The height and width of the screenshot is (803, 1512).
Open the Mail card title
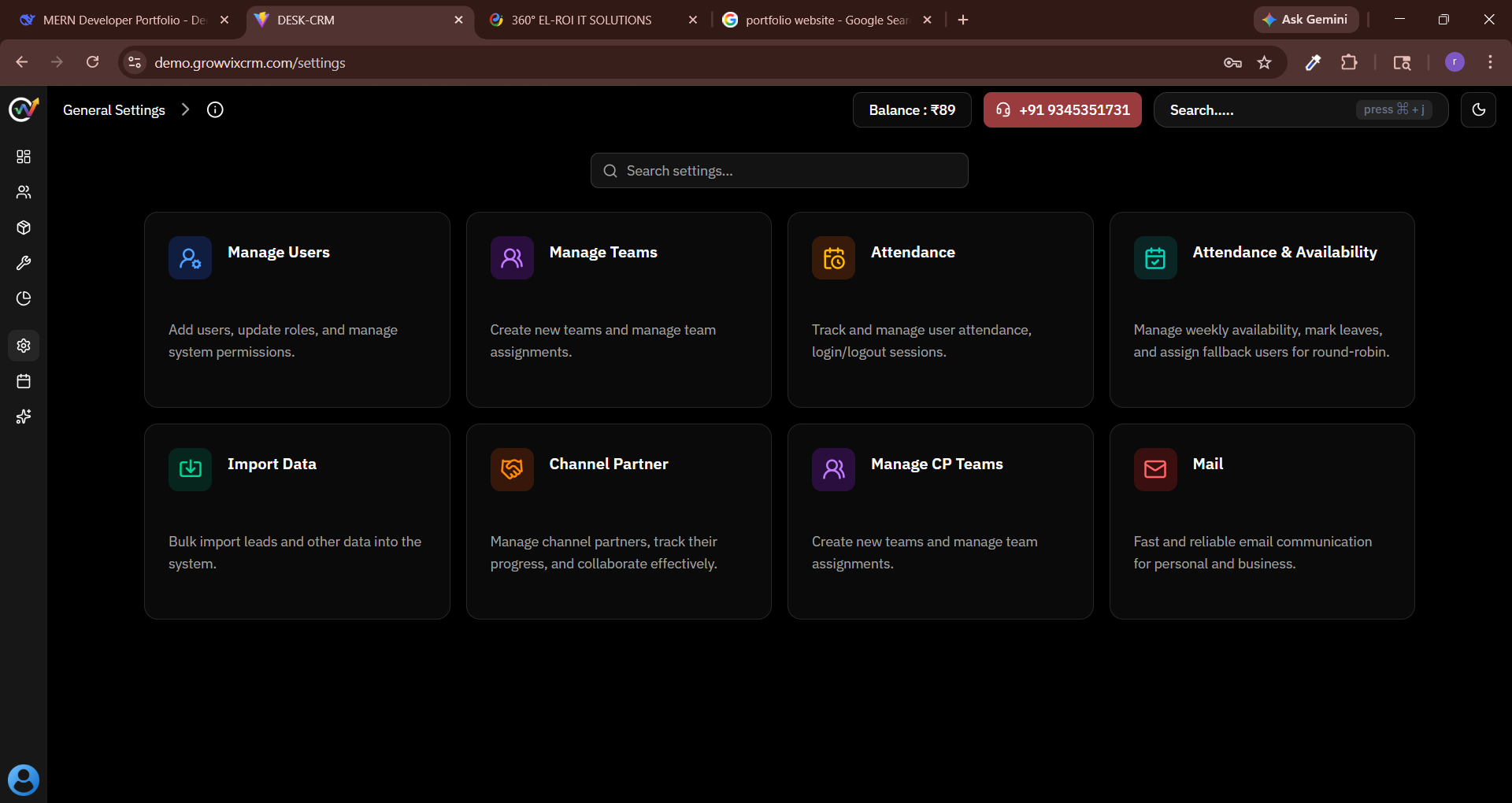point(1208,464)
